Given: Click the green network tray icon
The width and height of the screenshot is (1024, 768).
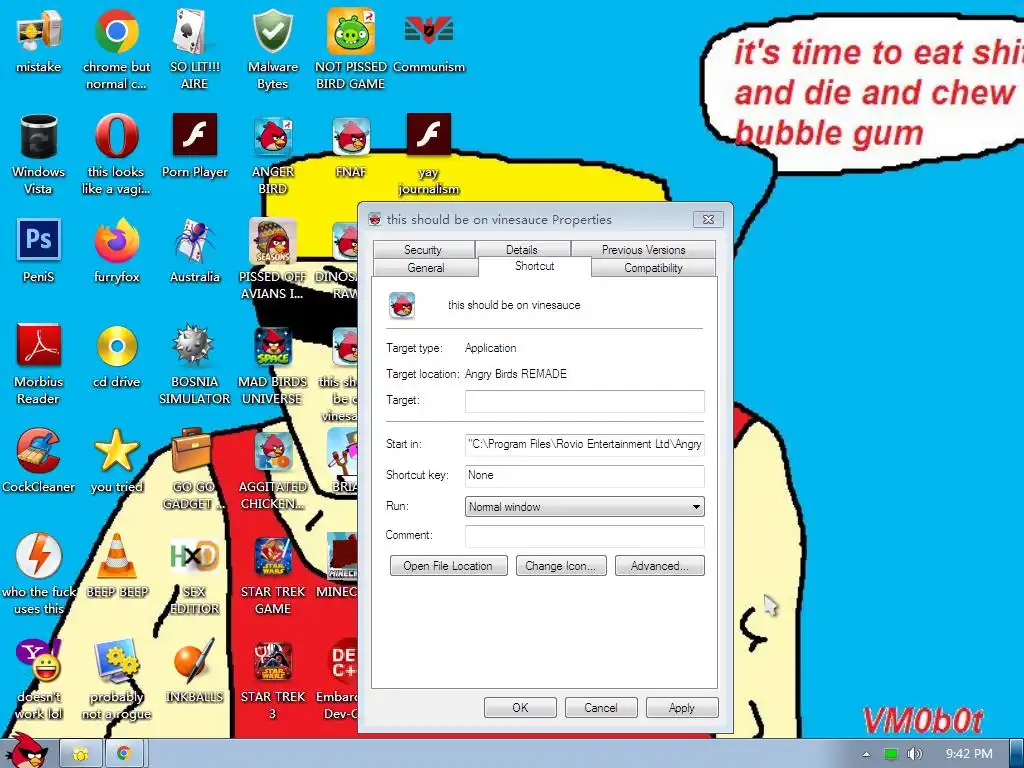Looking at the screenshot, I should coord(891,754).
